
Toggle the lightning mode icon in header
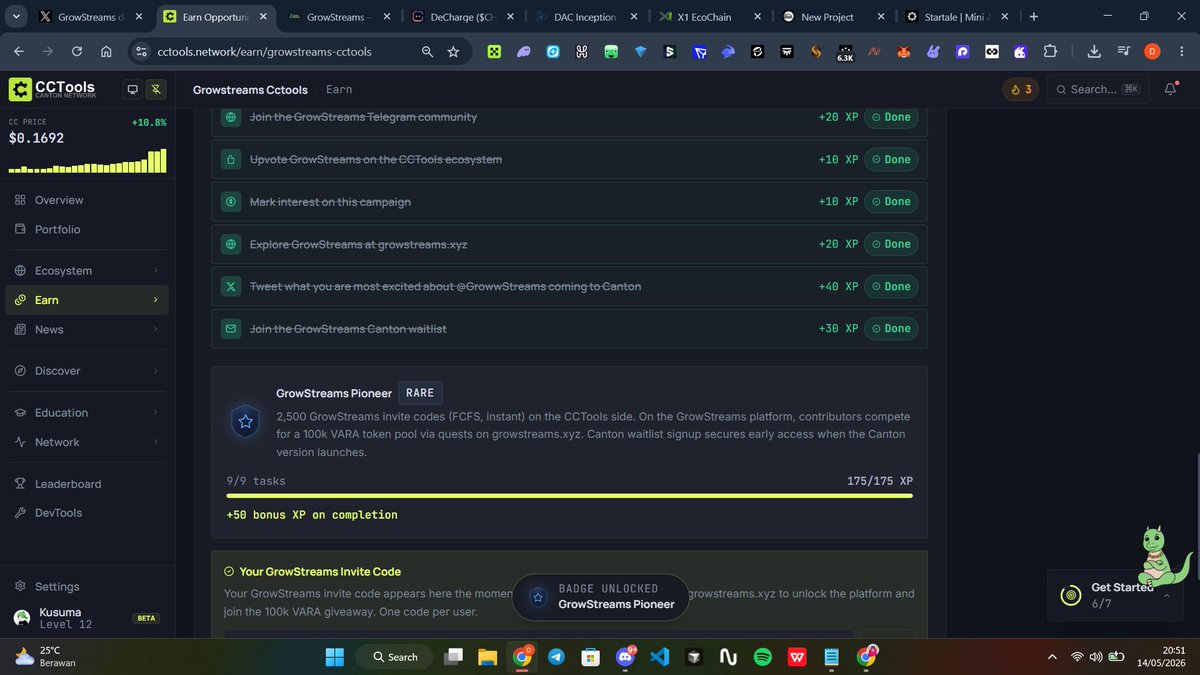(156, 89)
